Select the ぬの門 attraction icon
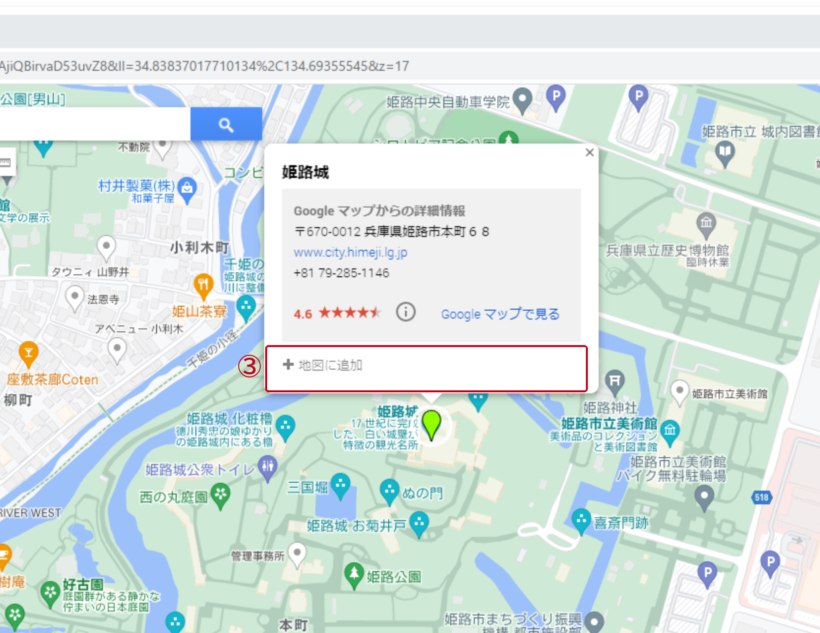The image size is (820, 633). click(x=389, y=492)
